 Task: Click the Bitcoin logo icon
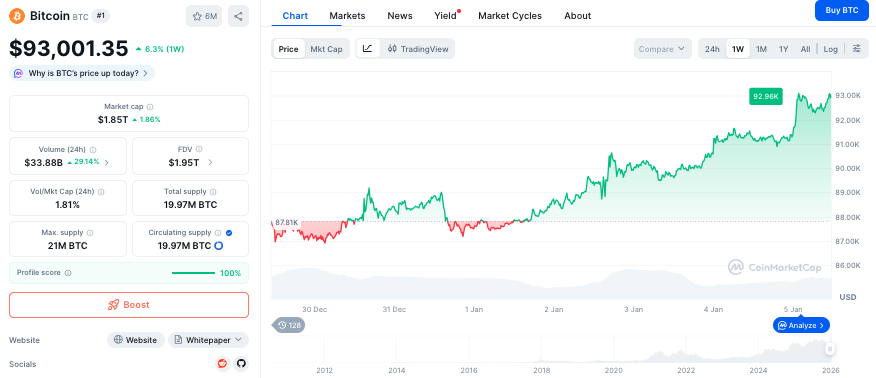17,16
